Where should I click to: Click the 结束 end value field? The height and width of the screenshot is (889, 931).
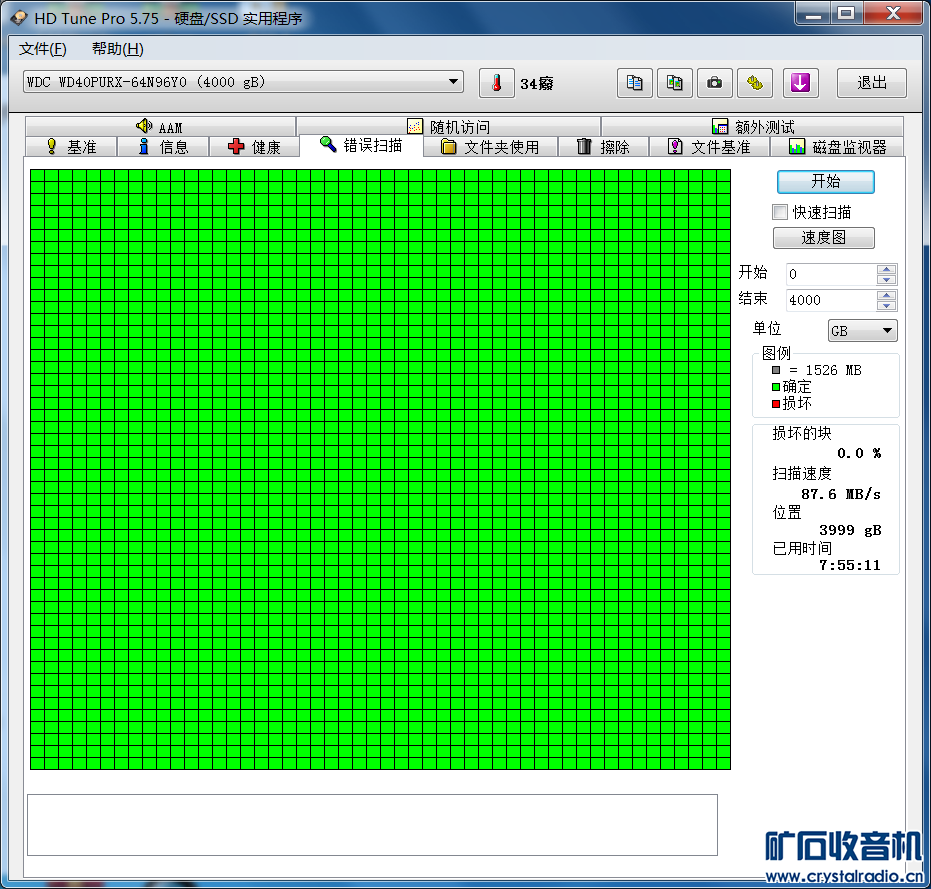(831, 300)
